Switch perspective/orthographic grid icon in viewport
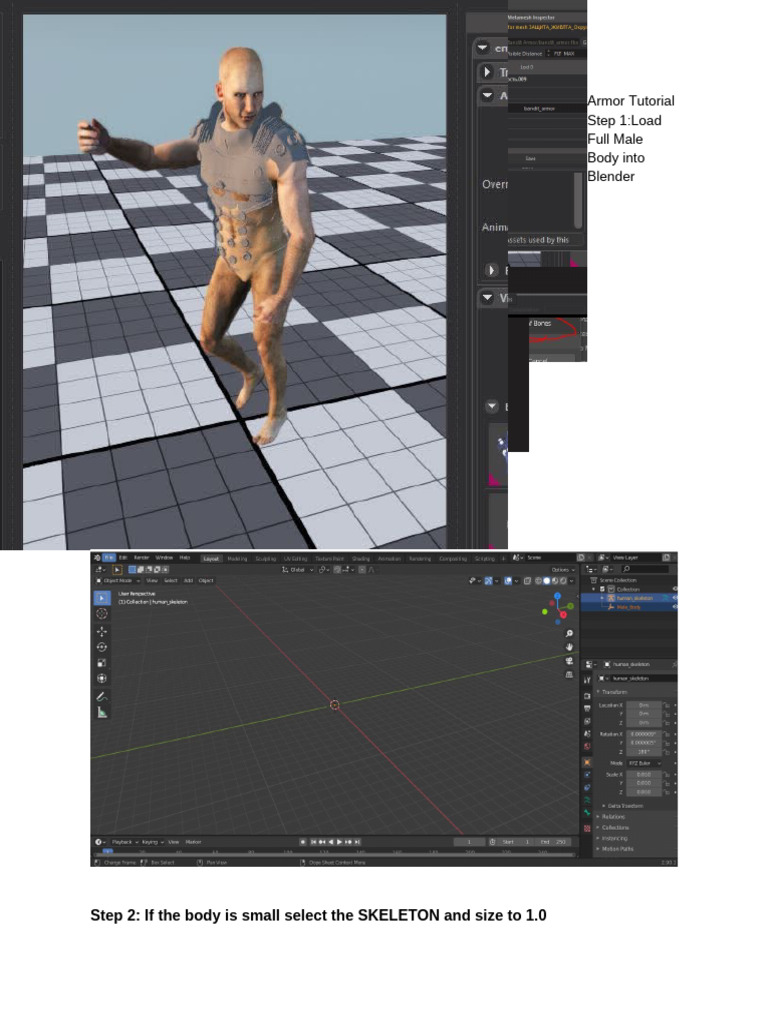Viewport: 768px width, 1024px height. (569, 675)
